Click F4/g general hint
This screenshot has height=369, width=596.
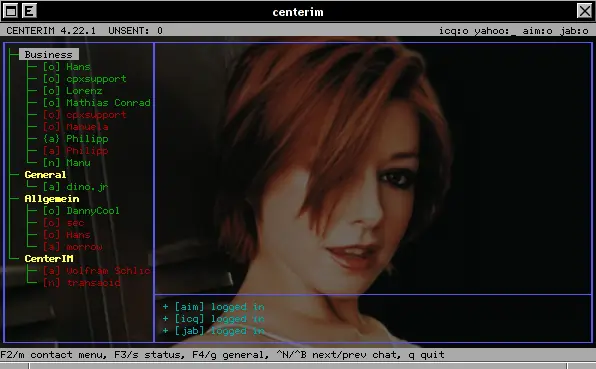pyautogui.click(x=230, y=355)
